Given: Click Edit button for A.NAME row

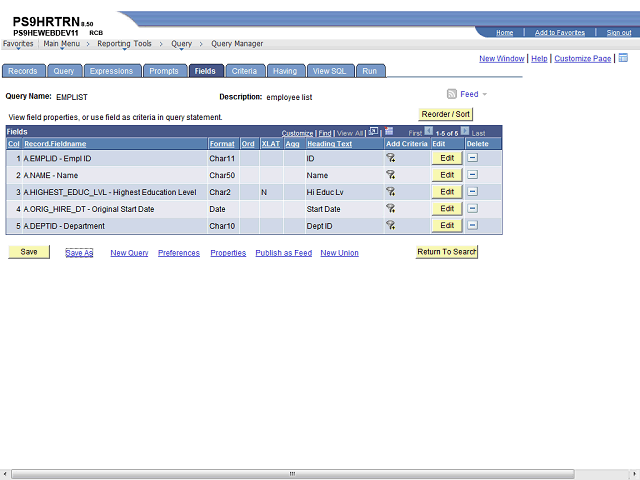Looking at the screenshot, I should click(447, 175).
